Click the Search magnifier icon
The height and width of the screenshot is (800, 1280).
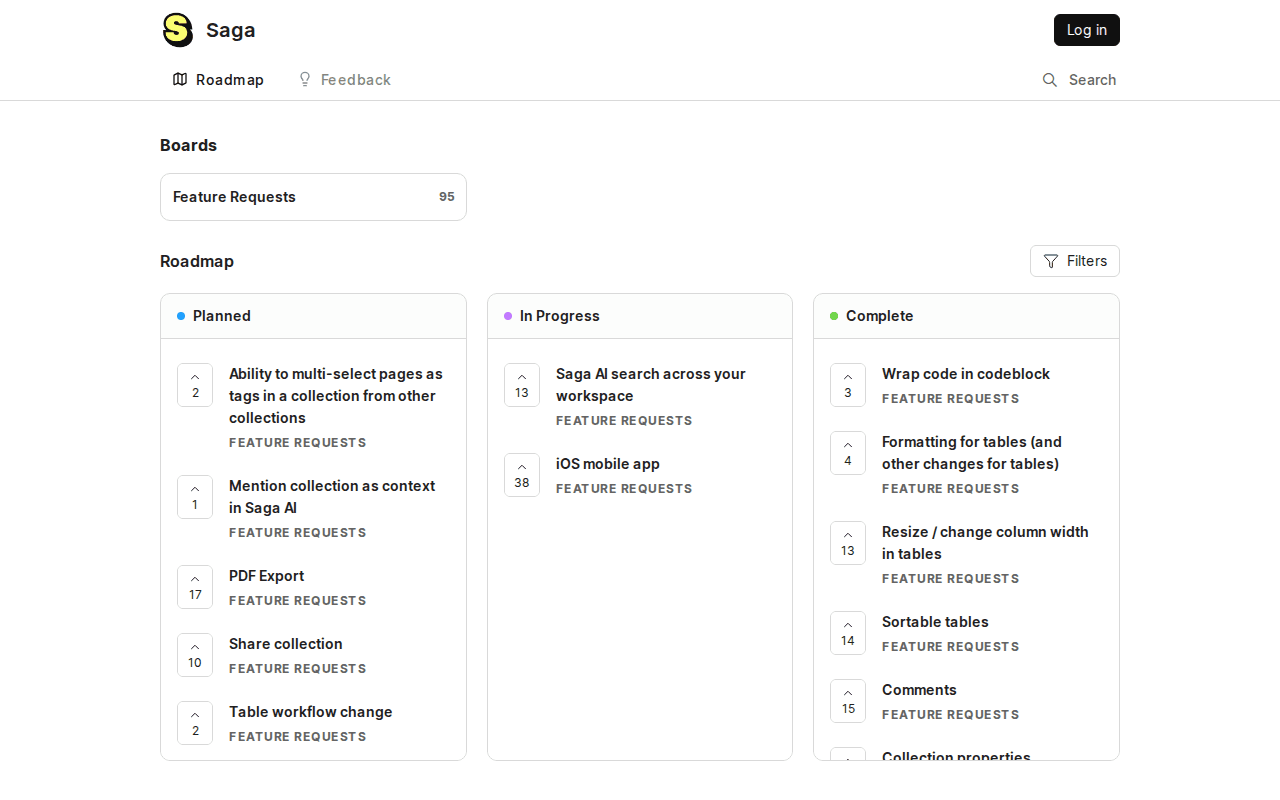(x=1050, y=80)
